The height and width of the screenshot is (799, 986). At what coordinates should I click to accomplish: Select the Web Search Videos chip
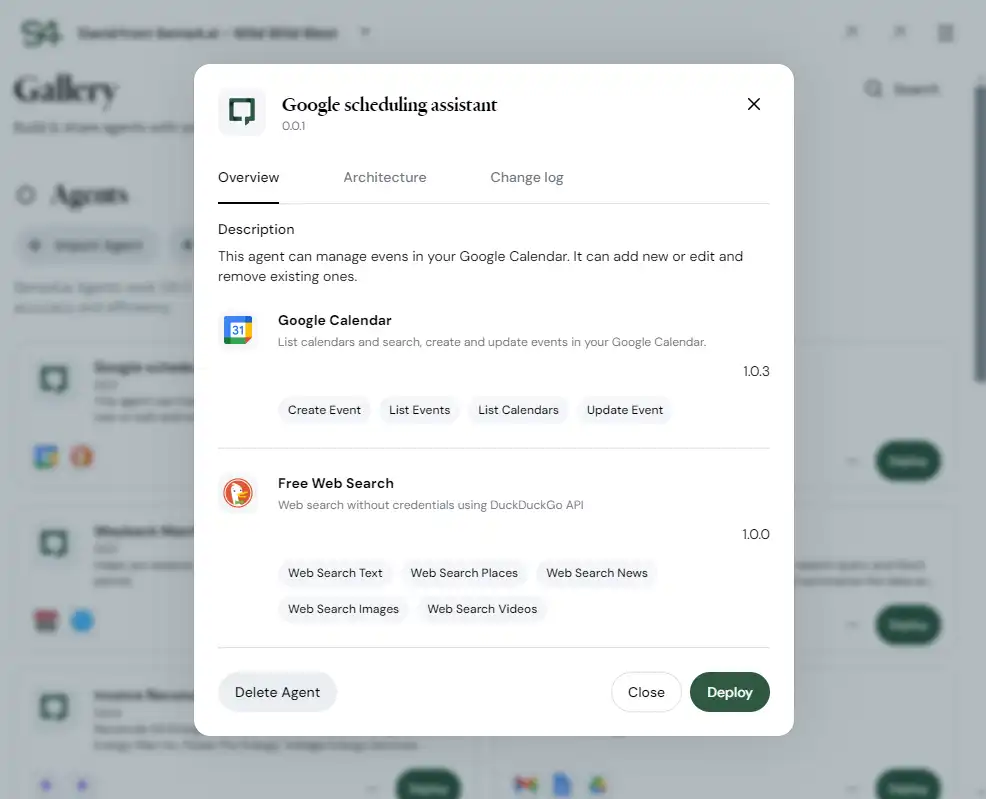(x=482, y=609)
